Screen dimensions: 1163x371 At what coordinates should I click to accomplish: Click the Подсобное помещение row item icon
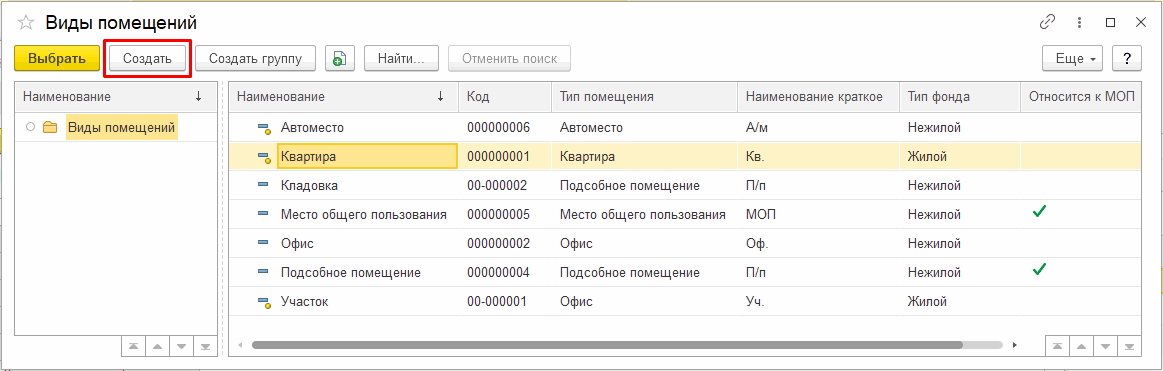pos(263,272)
